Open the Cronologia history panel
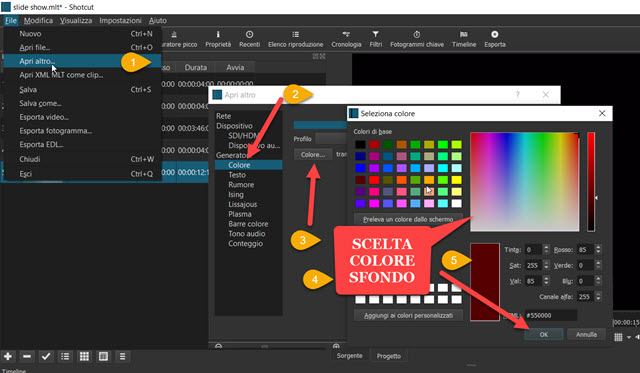Image resolution: width=640 pixels, height=373 pixels. [346, 39]
